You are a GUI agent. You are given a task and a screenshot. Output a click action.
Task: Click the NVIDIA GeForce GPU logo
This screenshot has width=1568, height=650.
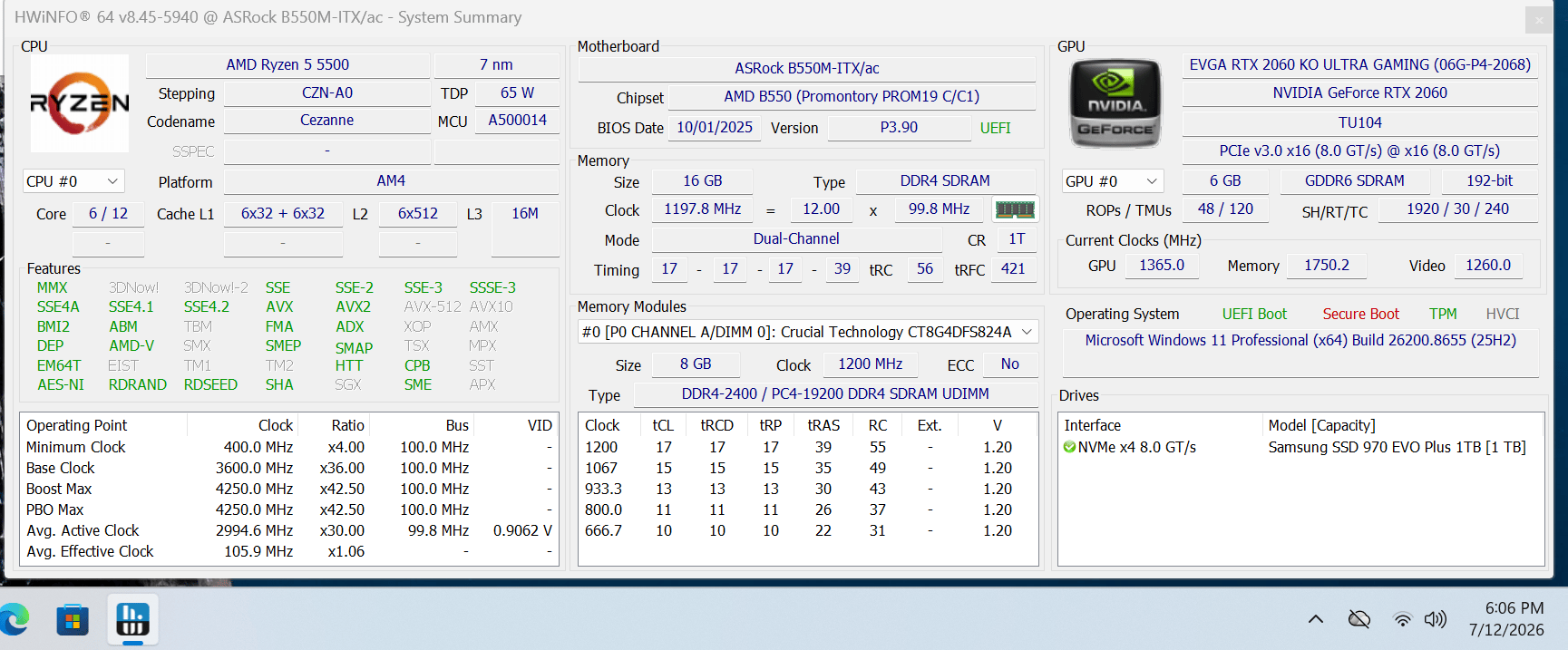click(1115, 103)
